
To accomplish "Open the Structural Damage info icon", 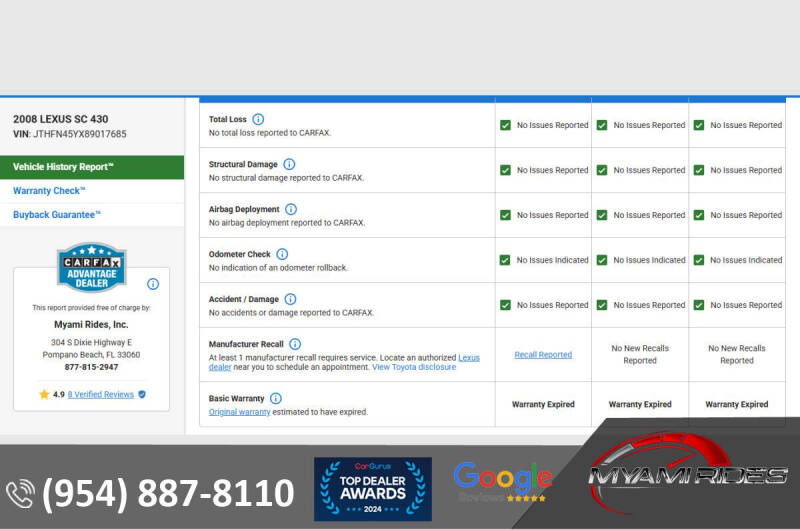I will point(289,164).
